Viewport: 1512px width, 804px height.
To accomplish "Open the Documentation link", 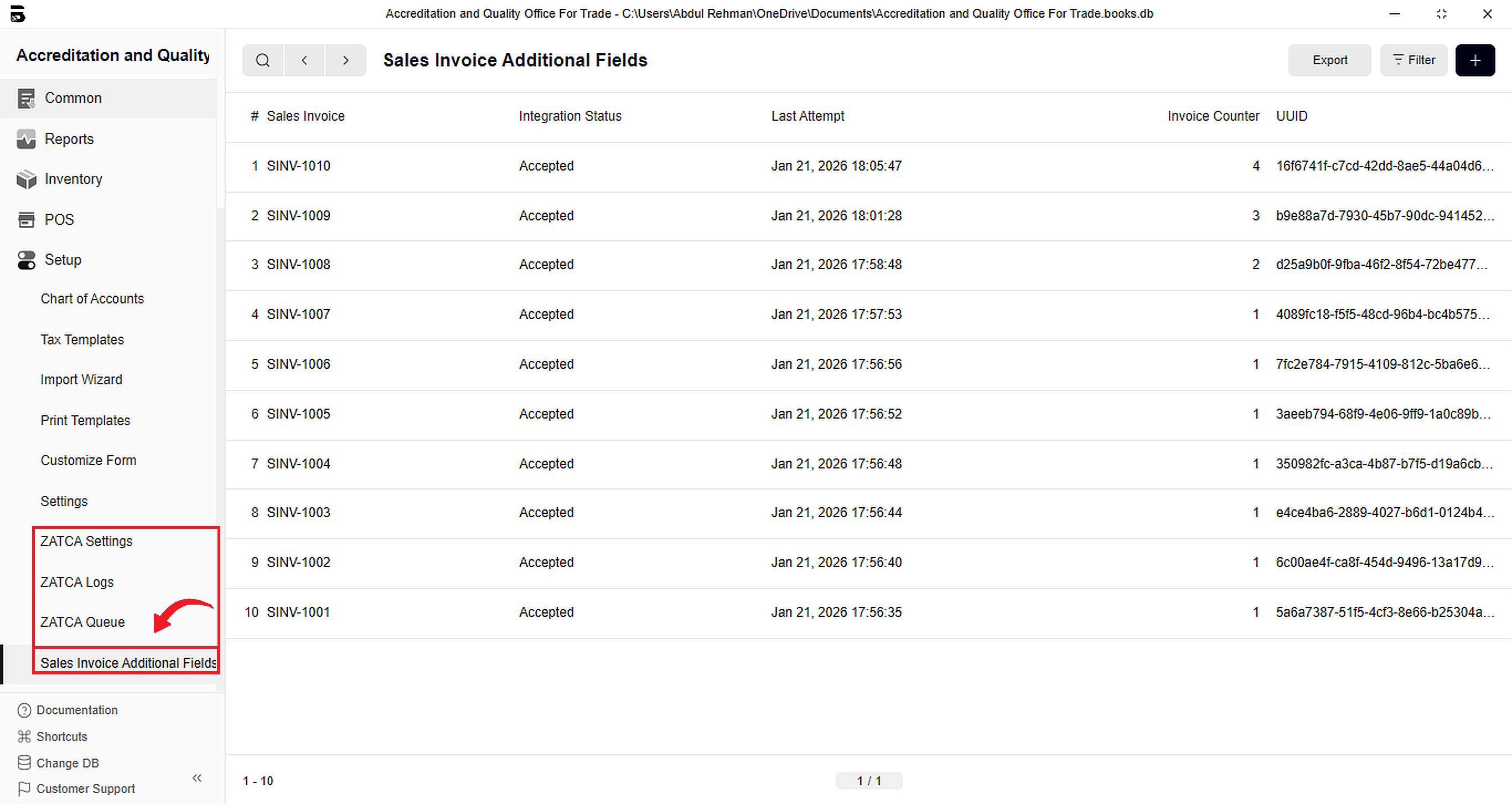I will tap(77, 710).
